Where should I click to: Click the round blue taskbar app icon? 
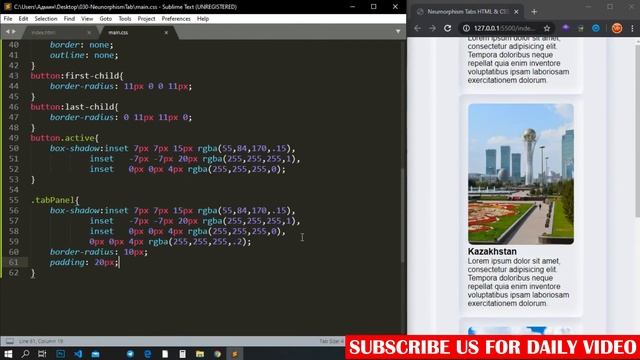click(x=130, y=354)
